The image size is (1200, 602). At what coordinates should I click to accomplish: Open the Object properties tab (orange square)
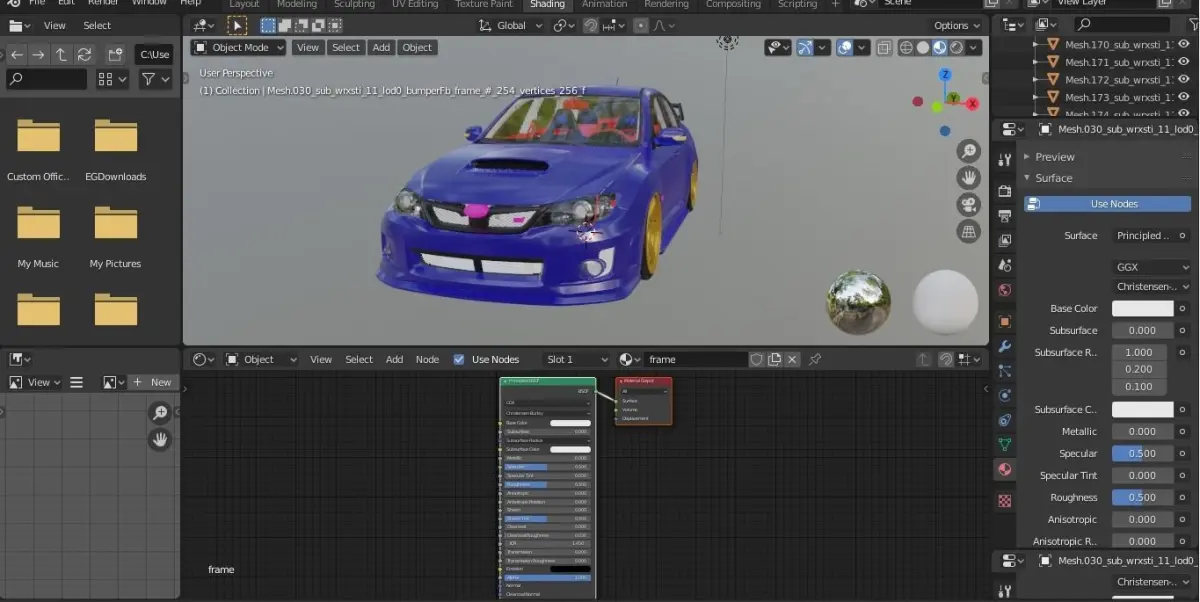(x=1005, y=321)
